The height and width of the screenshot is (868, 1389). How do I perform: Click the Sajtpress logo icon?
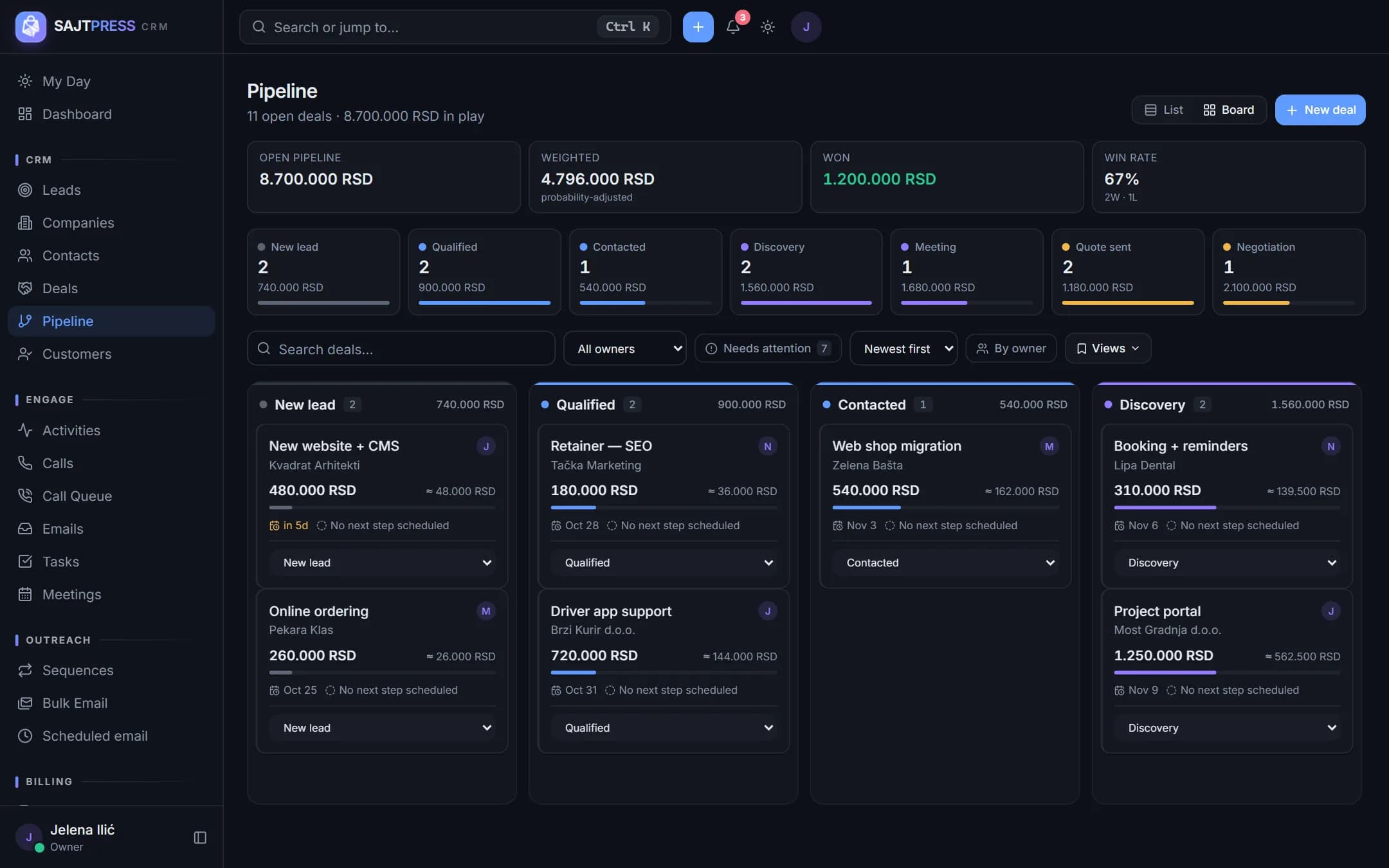[x=30, y=26]
